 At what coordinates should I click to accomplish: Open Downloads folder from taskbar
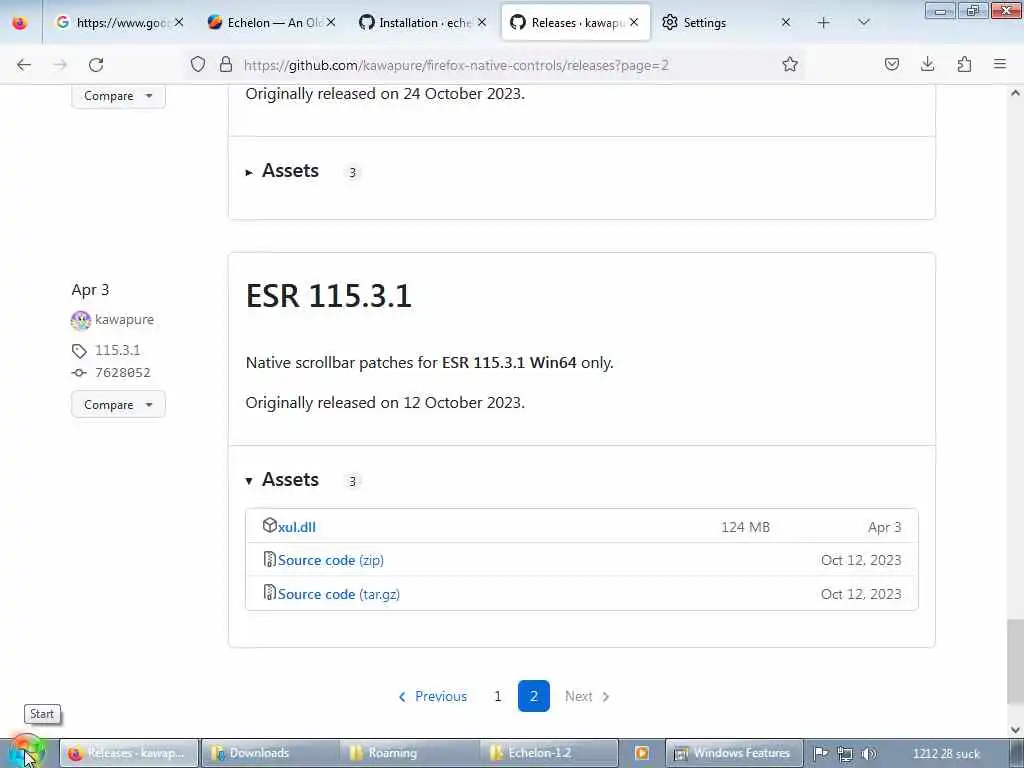click(270, 753)
